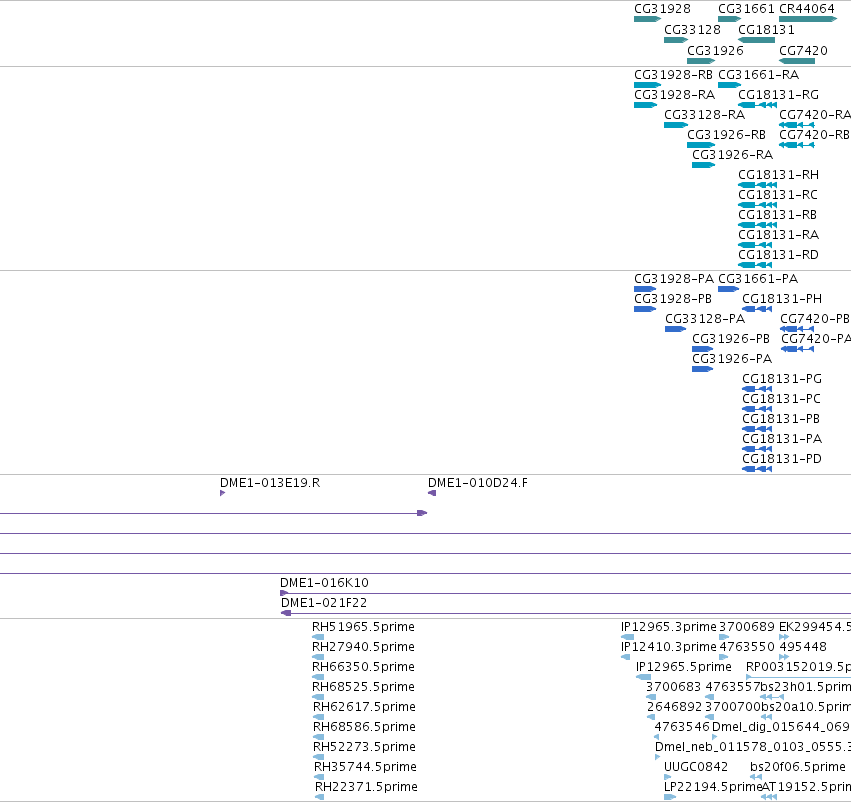Select EST RH68525.5prime
Viewport: 851px width, 802px height.
363,687
